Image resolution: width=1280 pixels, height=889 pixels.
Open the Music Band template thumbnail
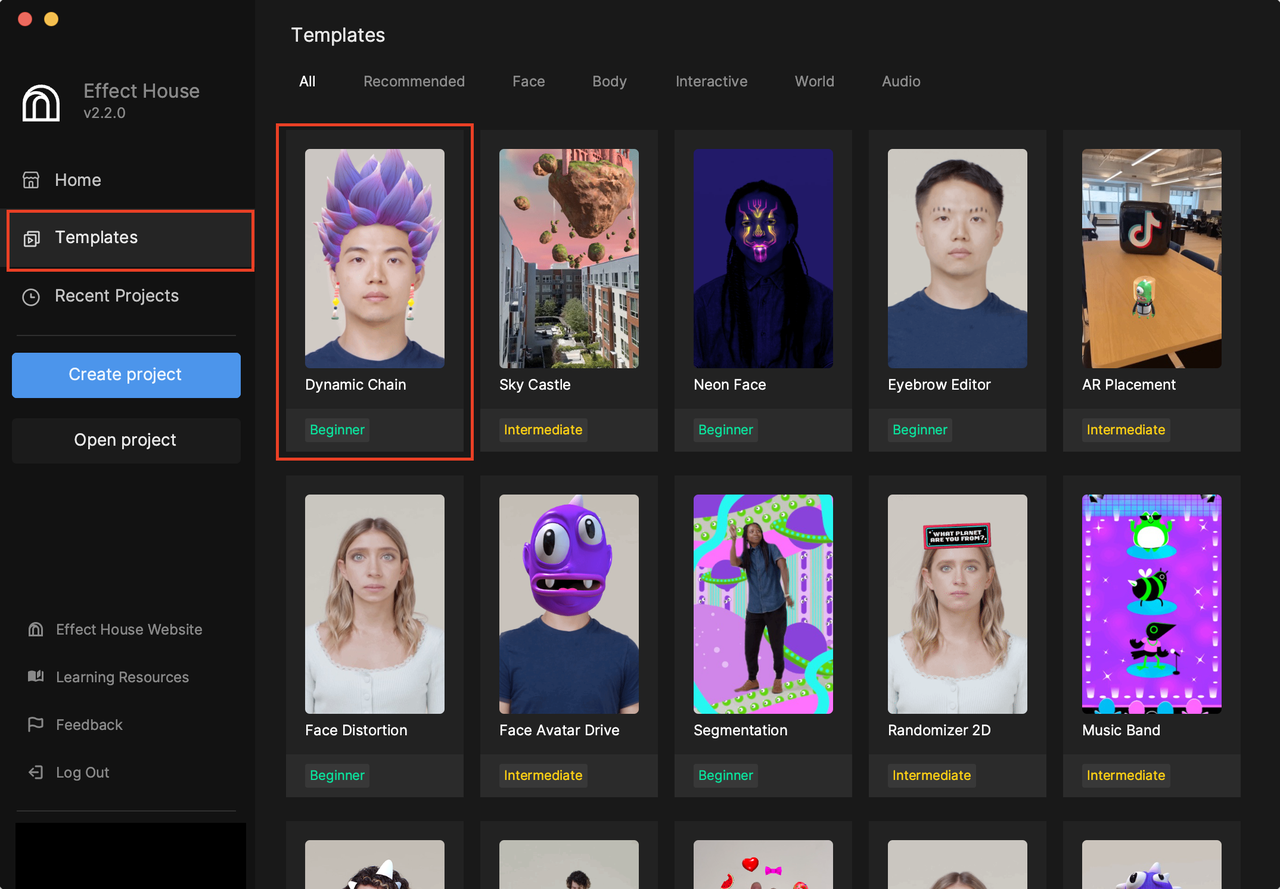click(x=1151, y=604)
